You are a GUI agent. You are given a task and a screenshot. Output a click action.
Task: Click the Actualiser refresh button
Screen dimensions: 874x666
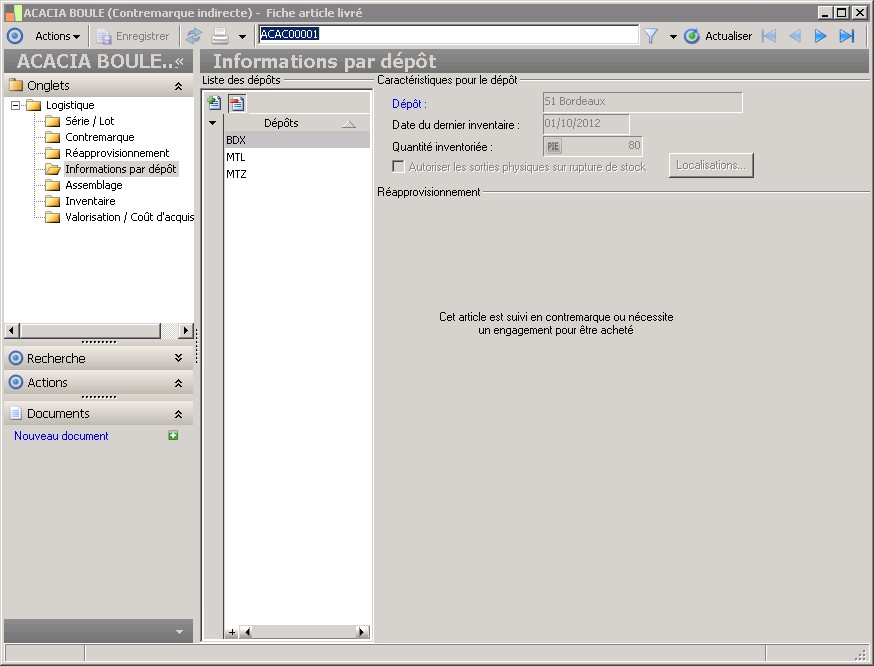coord(718,36)
